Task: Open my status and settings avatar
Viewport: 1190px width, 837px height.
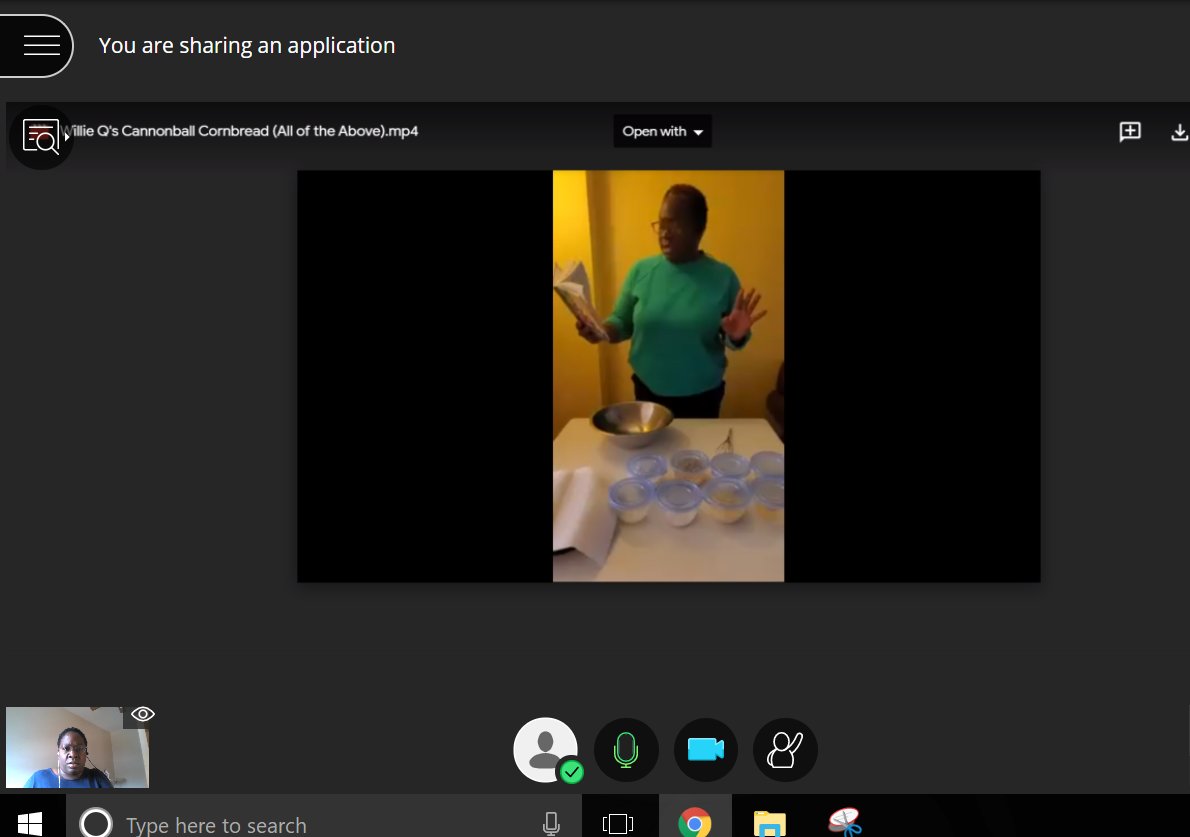Action: [546, 750]
